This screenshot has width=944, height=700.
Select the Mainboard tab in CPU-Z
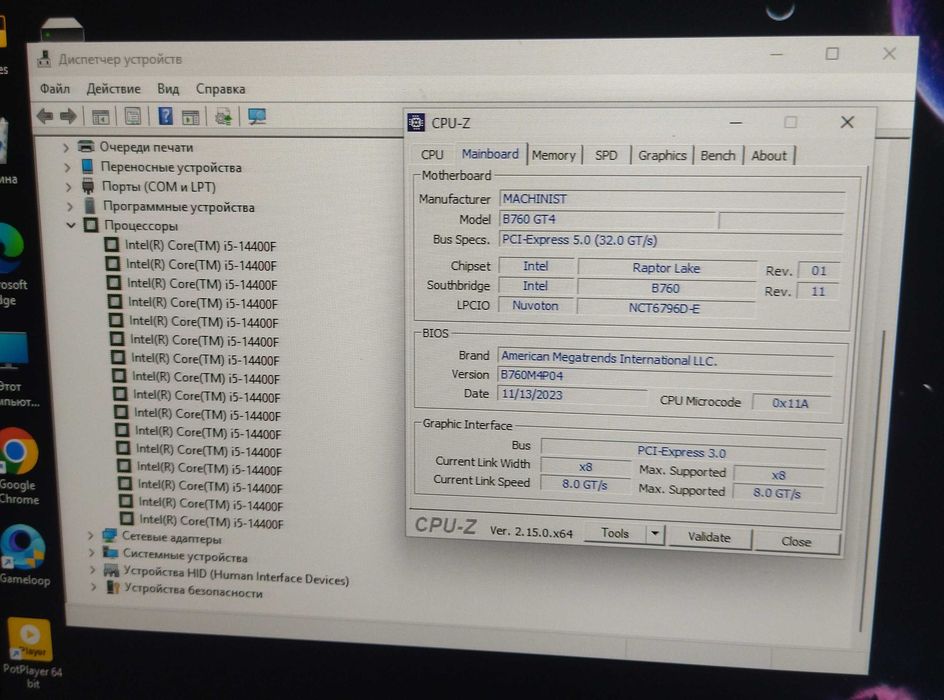[490, 153]
